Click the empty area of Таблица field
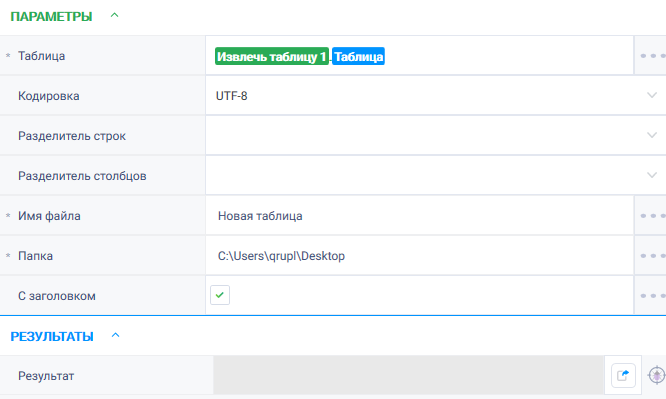666x399 pixels. pos(508,56)
